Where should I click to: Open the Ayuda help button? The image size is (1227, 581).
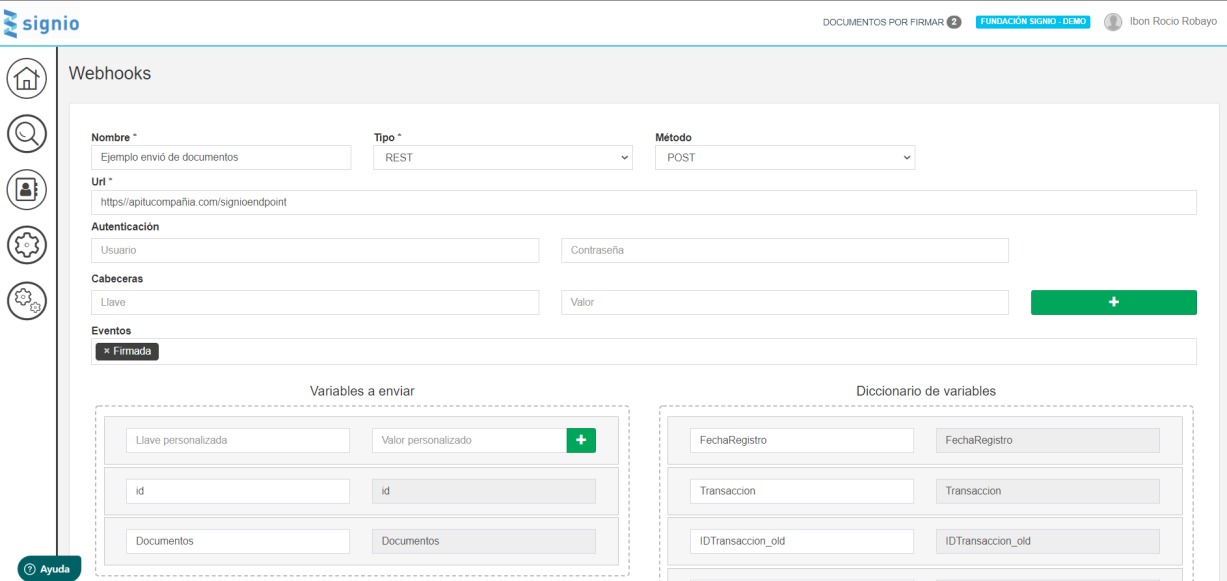(48, 568)
